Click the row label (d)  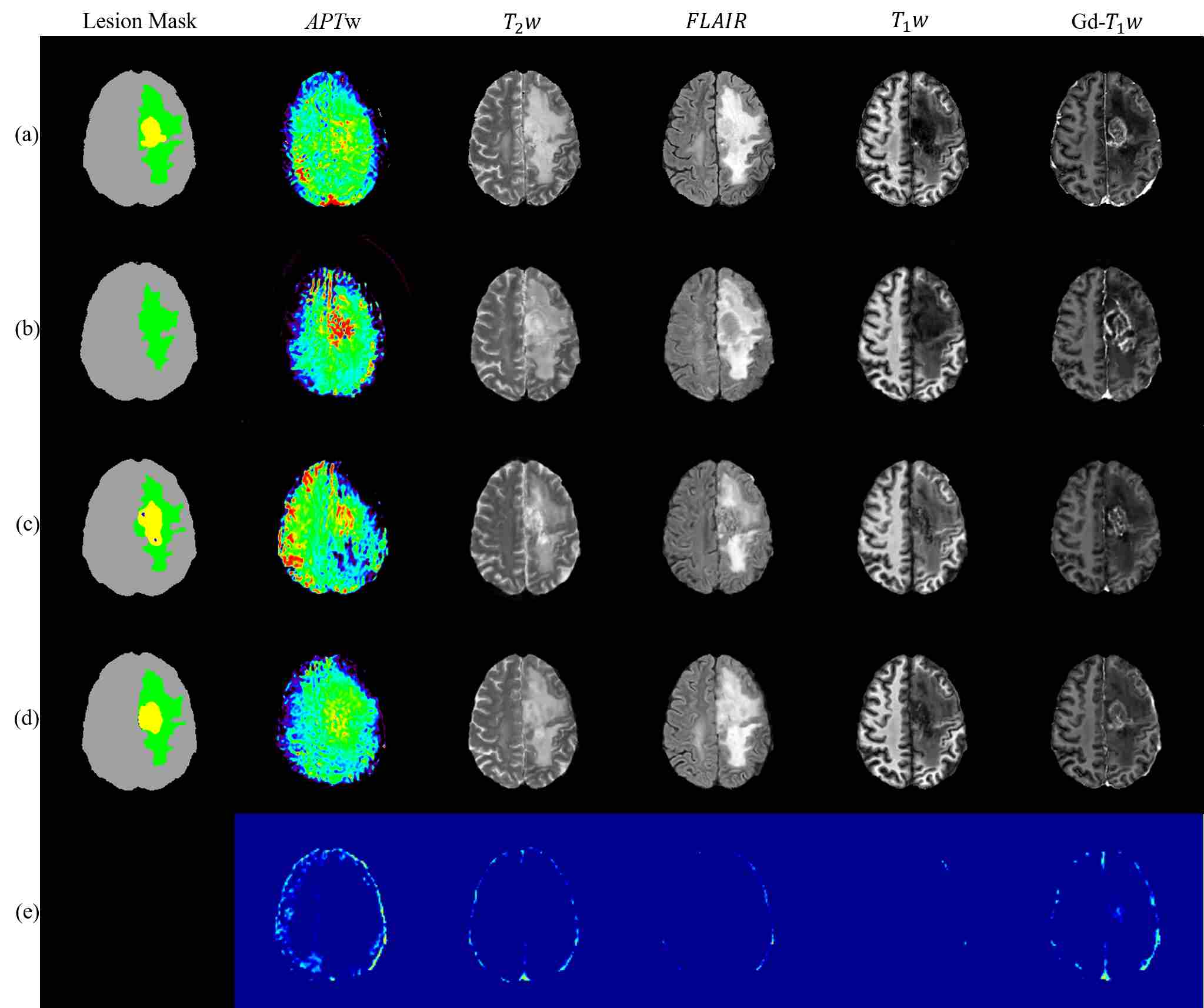(x=26, y=718)
